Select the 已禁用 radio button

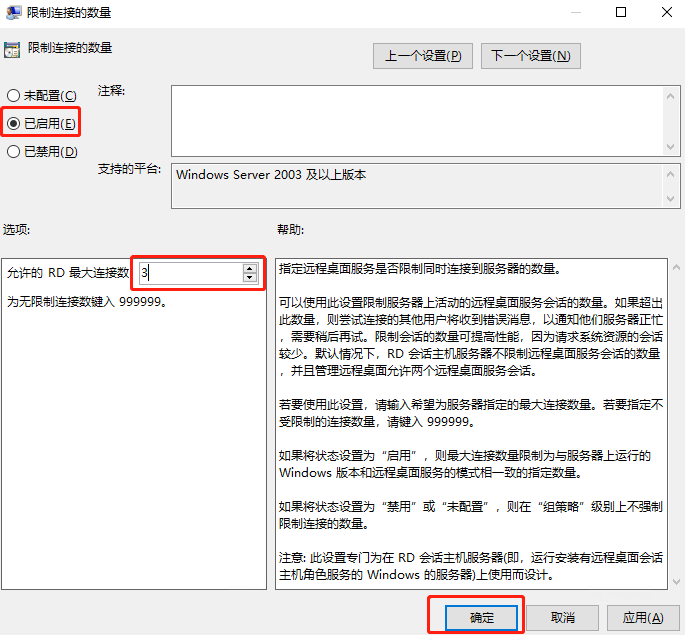13,151
